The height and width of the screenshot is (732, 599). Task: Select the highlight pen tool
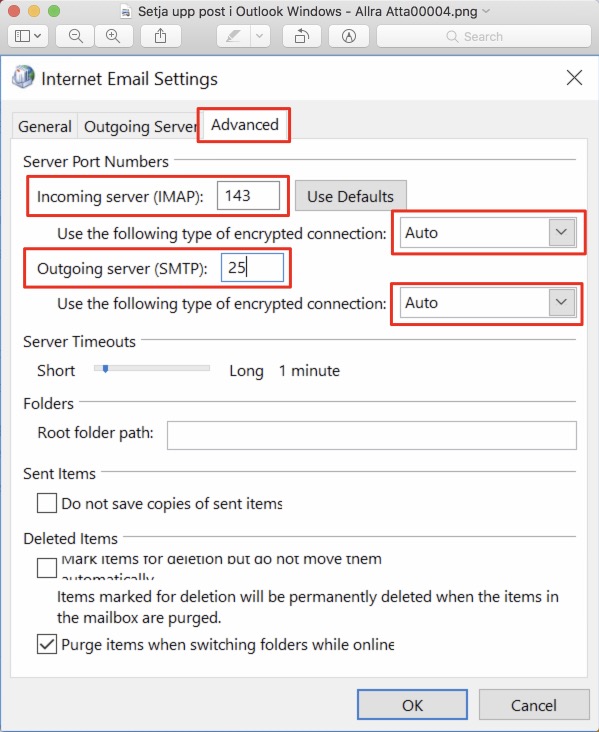pos(233,36)
